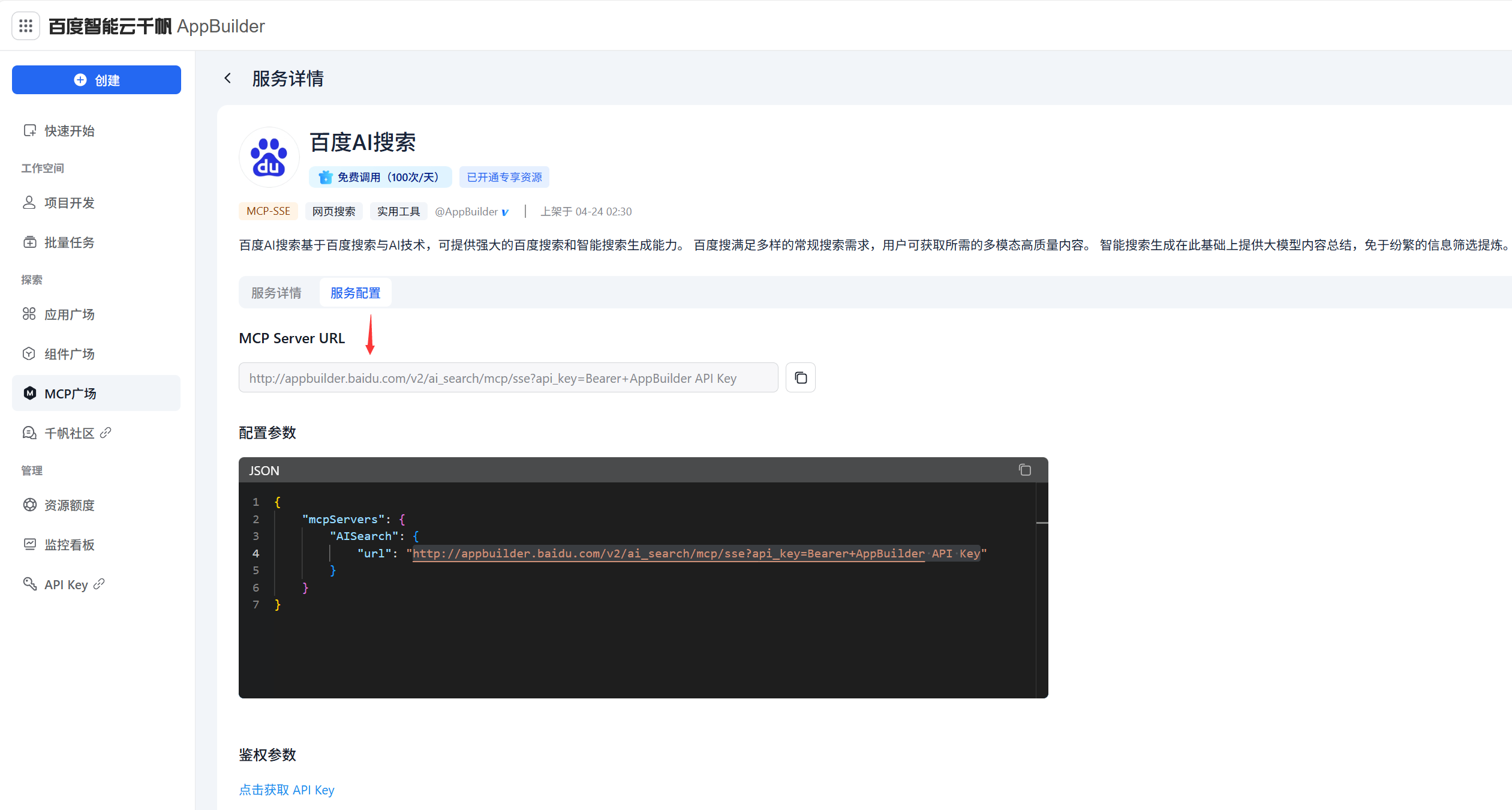Go to 批量任务 in sidebar
The image size is (1512, 810).
pos(69,242)
